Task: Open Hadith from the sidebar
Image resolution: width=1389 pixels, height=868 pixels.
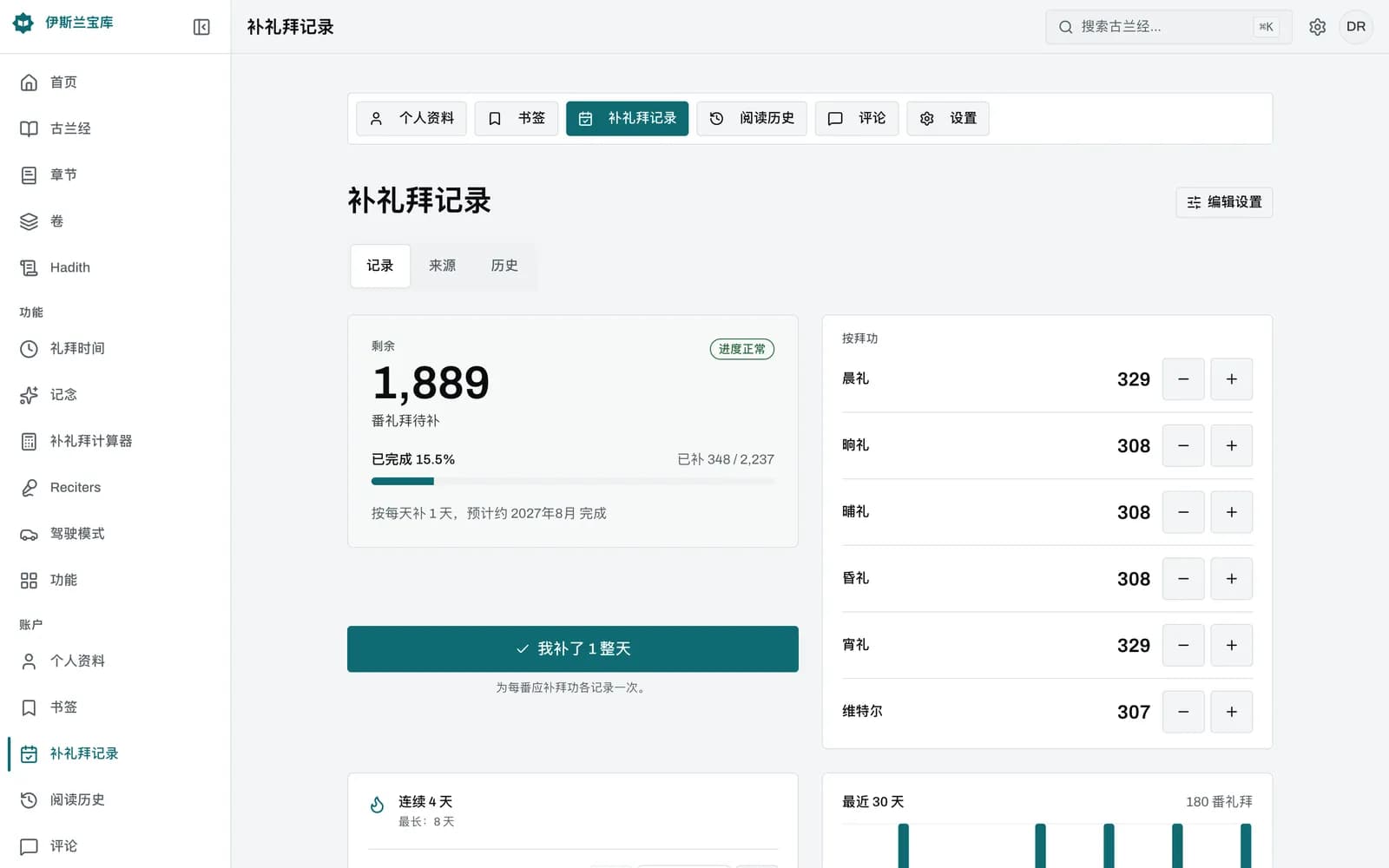Action: (115, 267)
